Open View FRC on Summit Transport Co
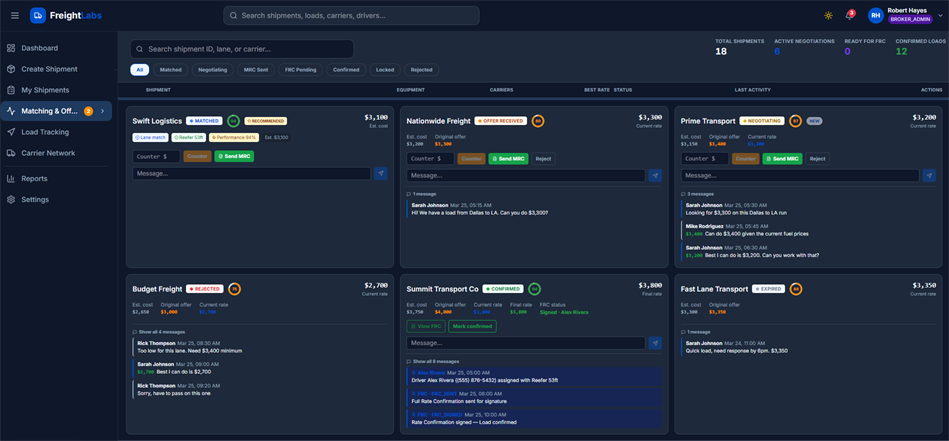The width and height of the screenshot is (949, 441). coord(426,326)
